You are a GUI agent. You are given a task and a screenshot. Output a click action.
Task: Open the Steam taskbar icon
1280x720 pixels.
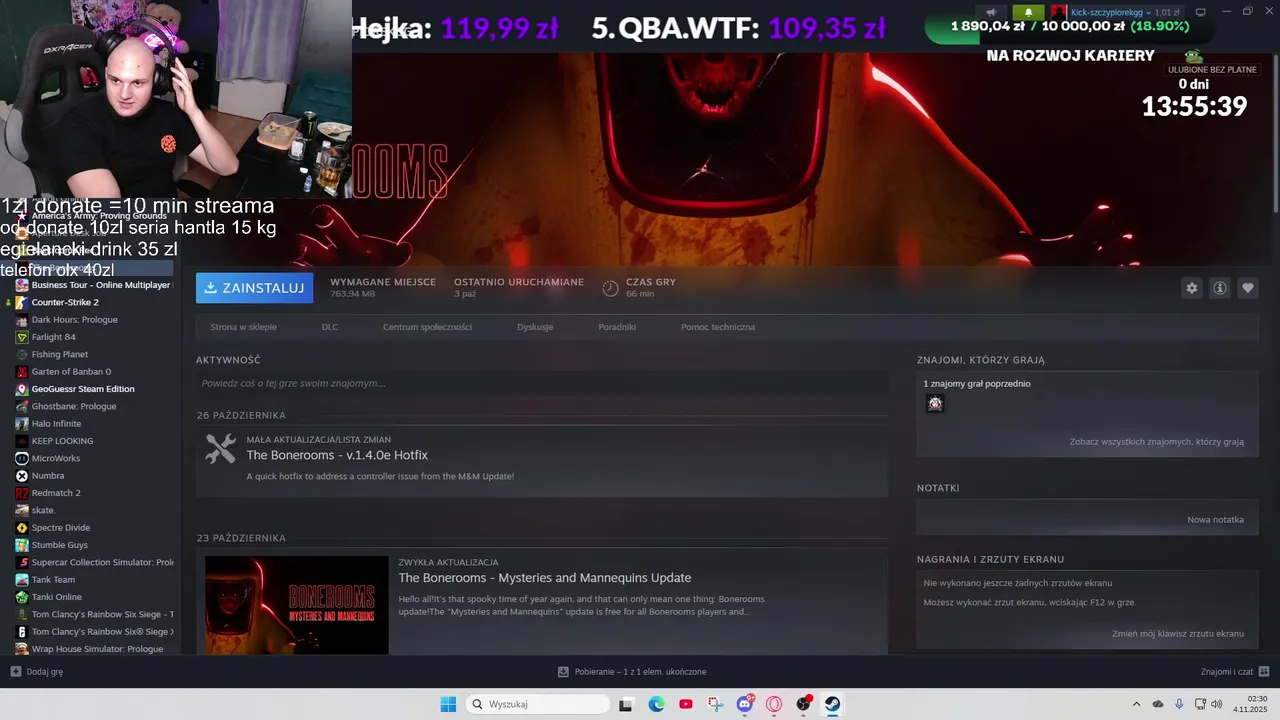[832, 704]
